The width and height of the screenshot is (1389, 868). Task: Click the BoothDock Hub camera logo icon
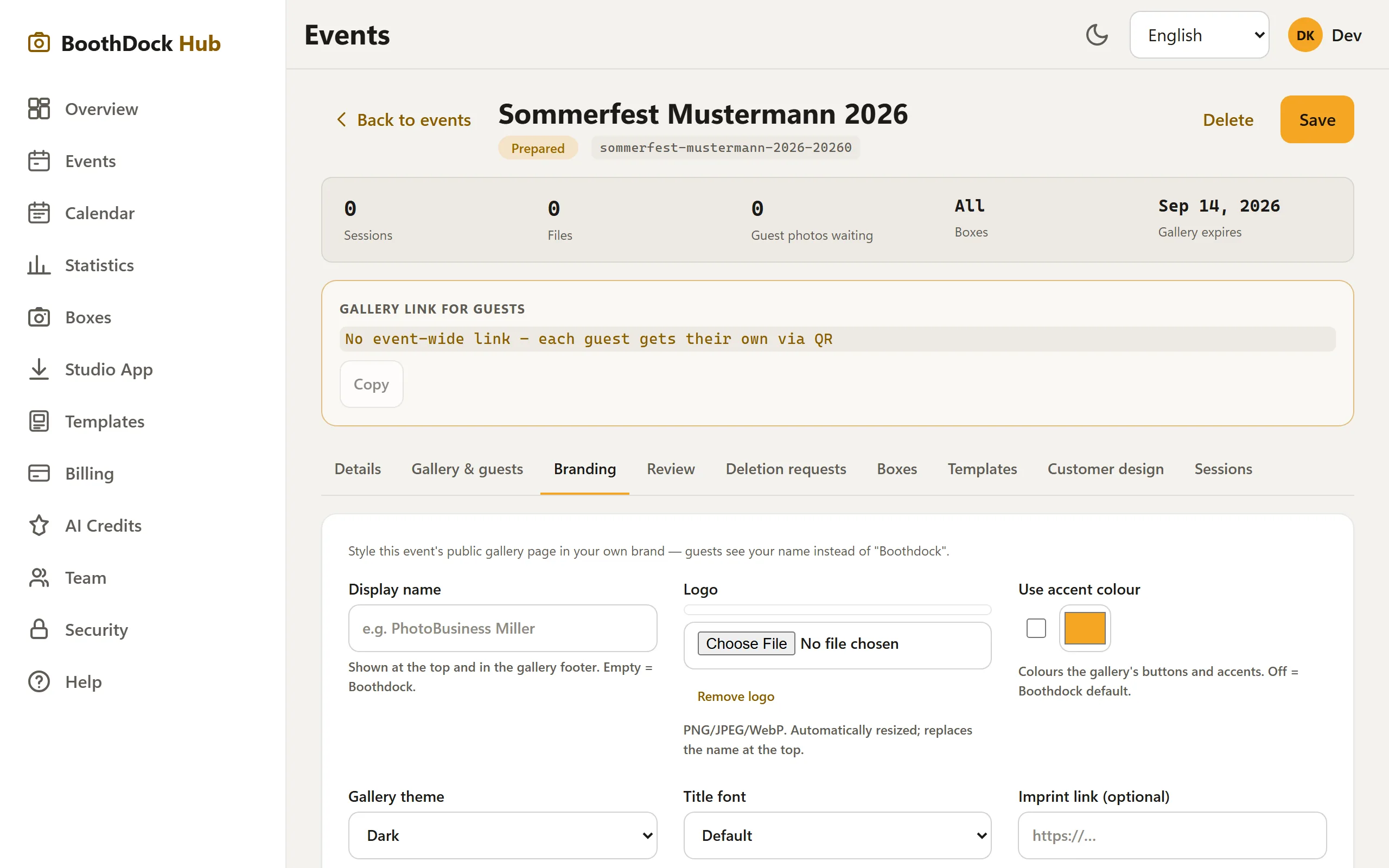click(39, 43)
